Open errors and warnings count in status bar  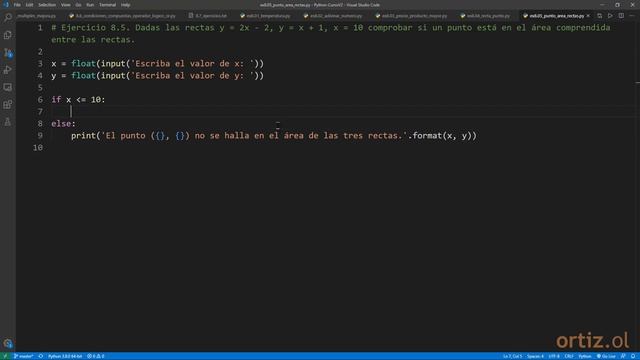96,356
